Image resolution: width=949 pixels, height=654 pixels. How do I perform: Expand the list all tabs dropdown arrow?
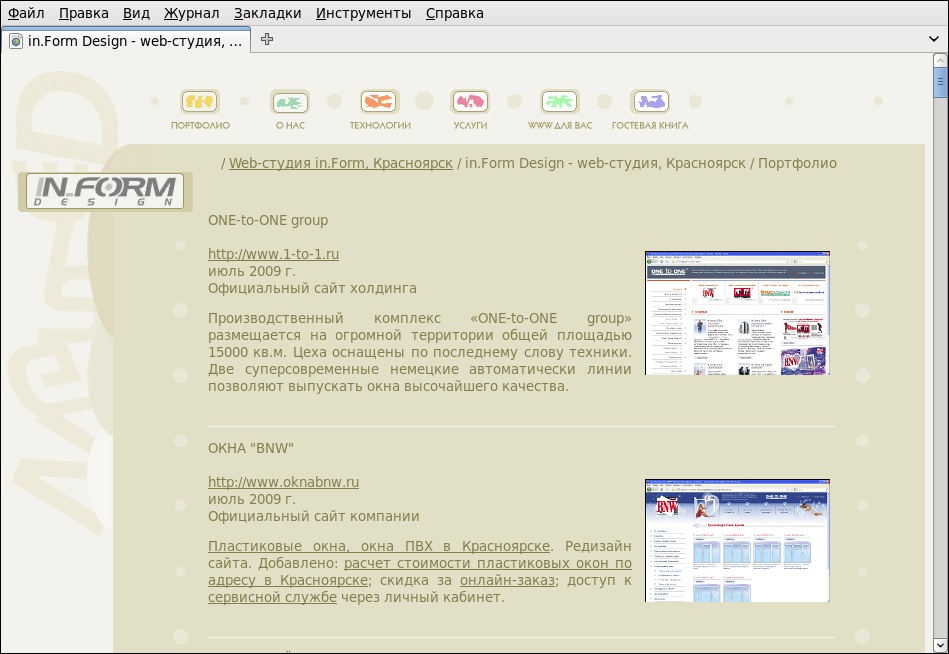pos(933,40)
